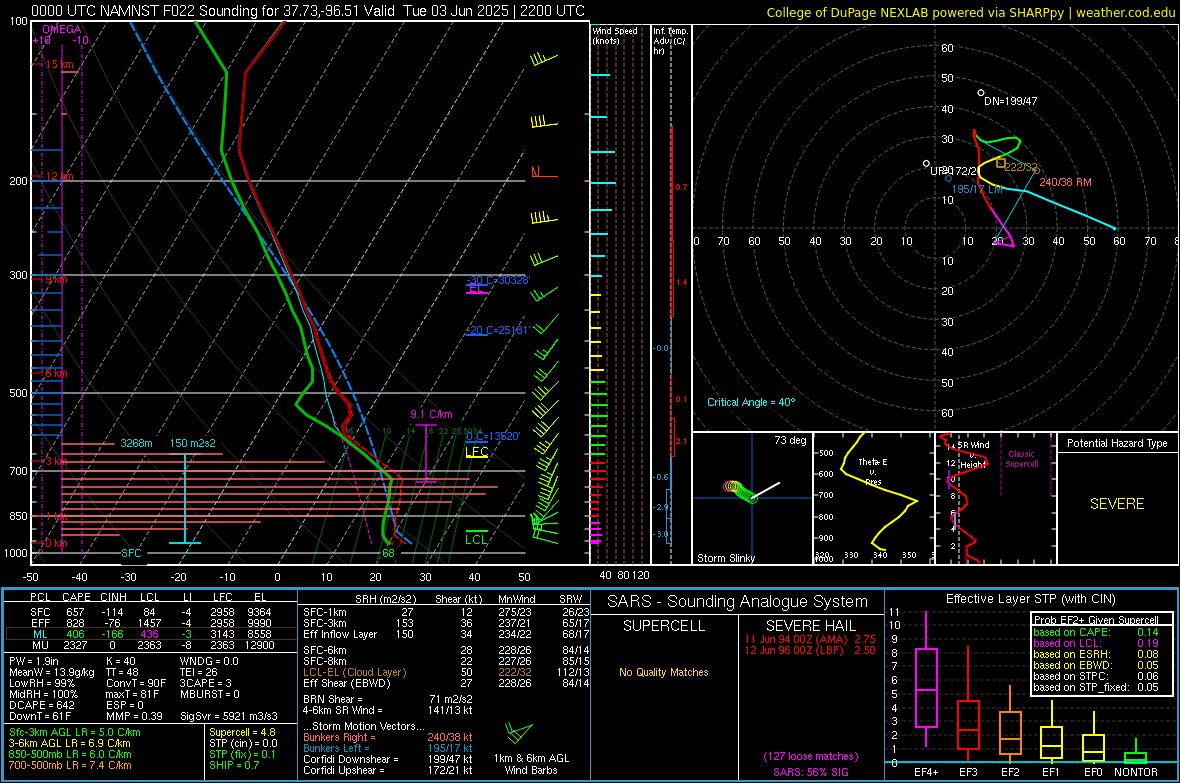This screenshot has height=783, width=1180.
Task: Click the 'SigSvr = 5921 m3/s3' value
Action: (x=229, y=716)
